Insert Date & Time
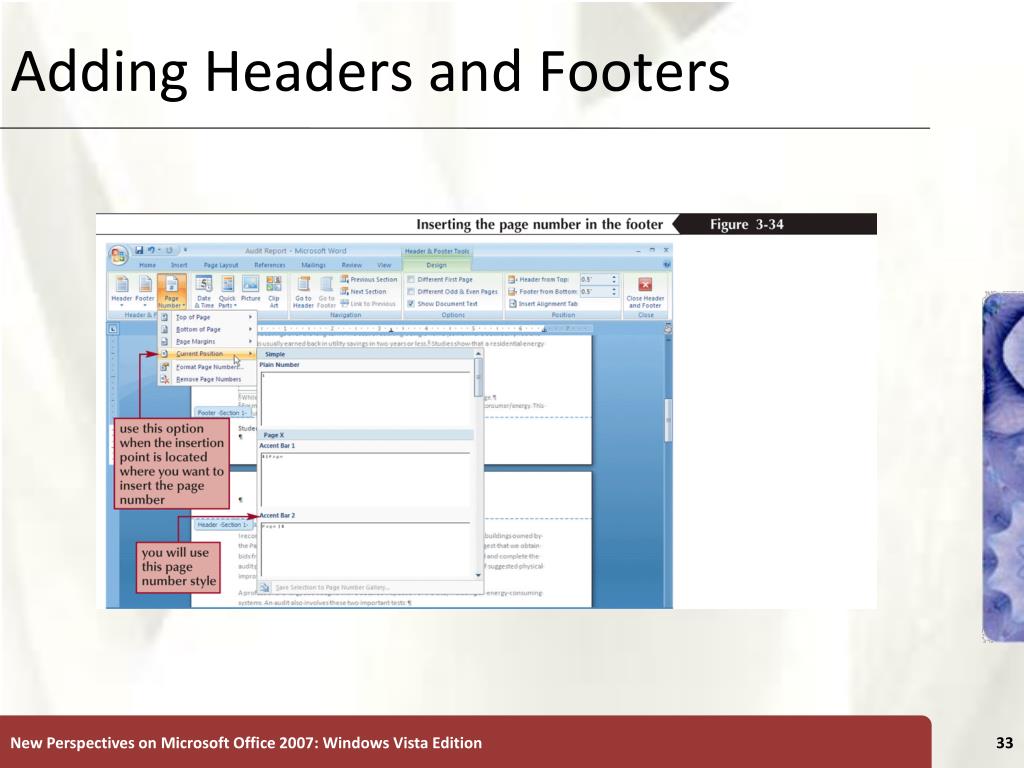1024x768 pixels. [204, 291]
